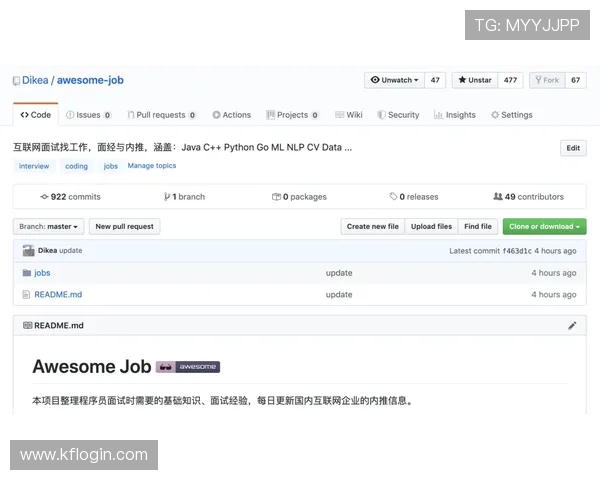Open the 49 contributors stat

(x=528, y=197)
